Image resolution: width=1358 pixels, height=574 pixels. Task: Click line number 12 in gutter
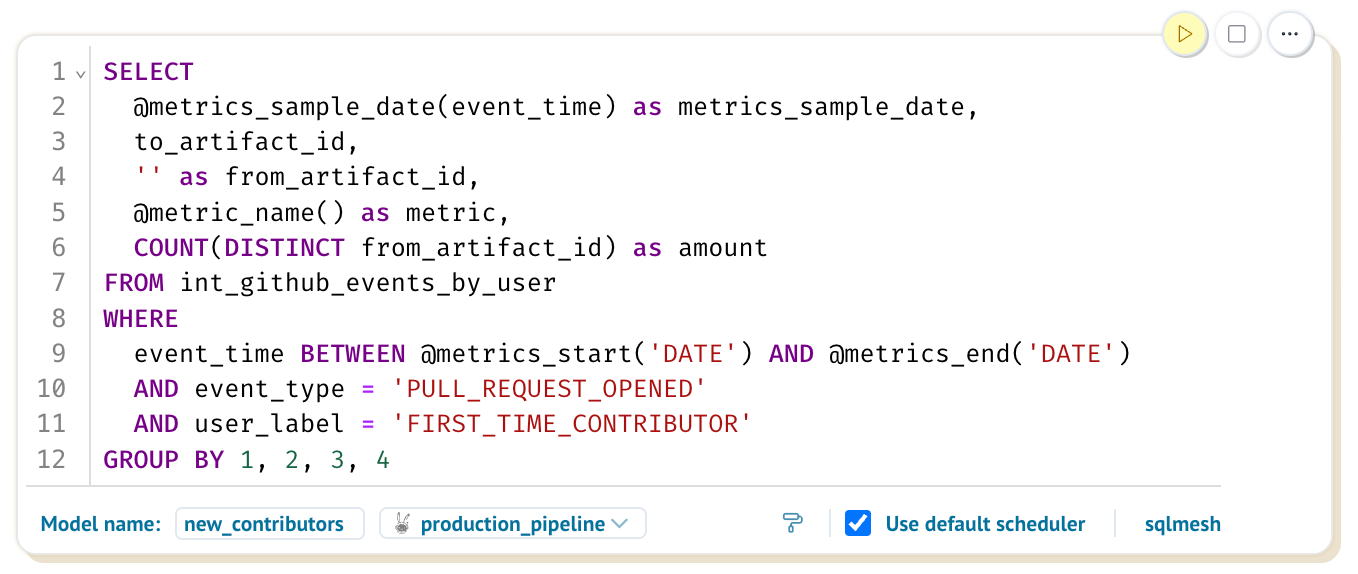click(51, 460)
